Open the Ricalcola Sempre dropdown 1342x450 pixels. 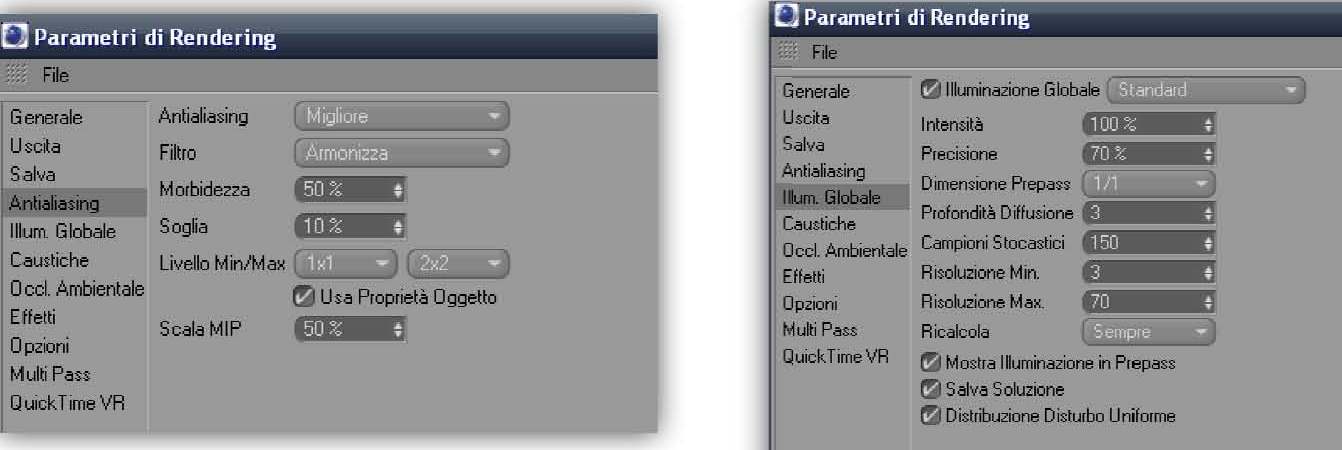[1148, 331]
